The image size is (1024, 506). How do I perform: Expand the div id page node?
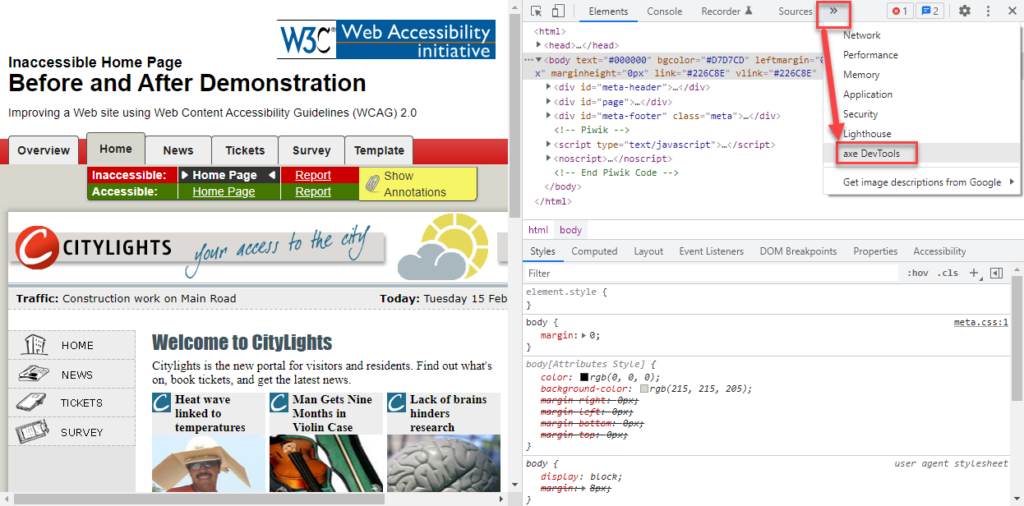tap(549, 102)
